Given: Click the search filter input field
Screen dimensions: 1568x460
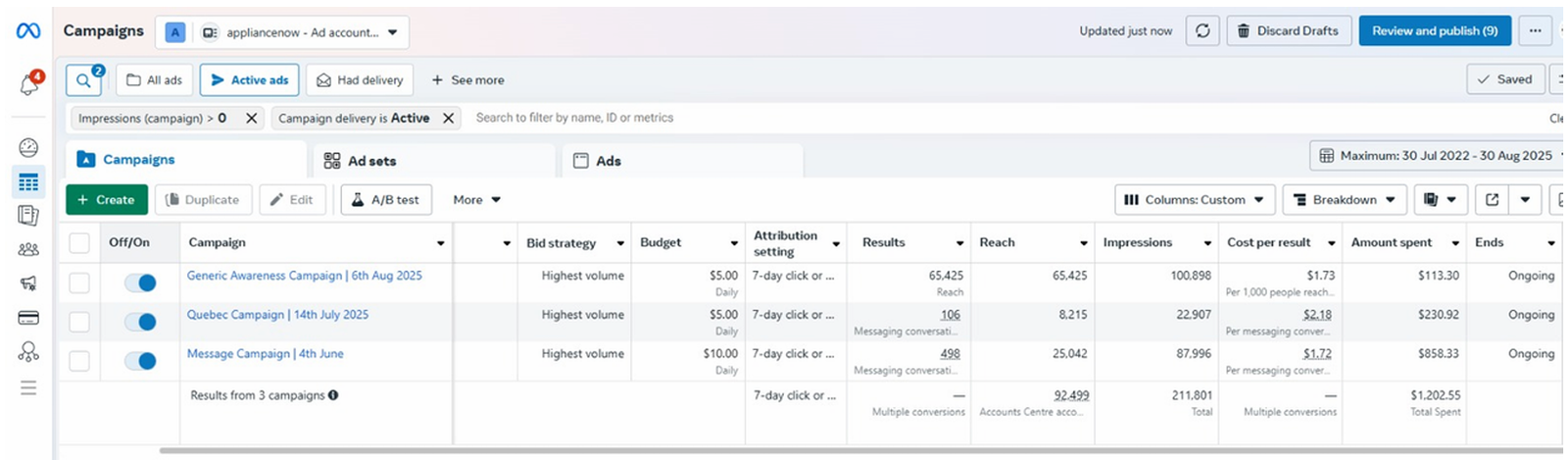Looking at the screenshot, I should point(1000,118).
